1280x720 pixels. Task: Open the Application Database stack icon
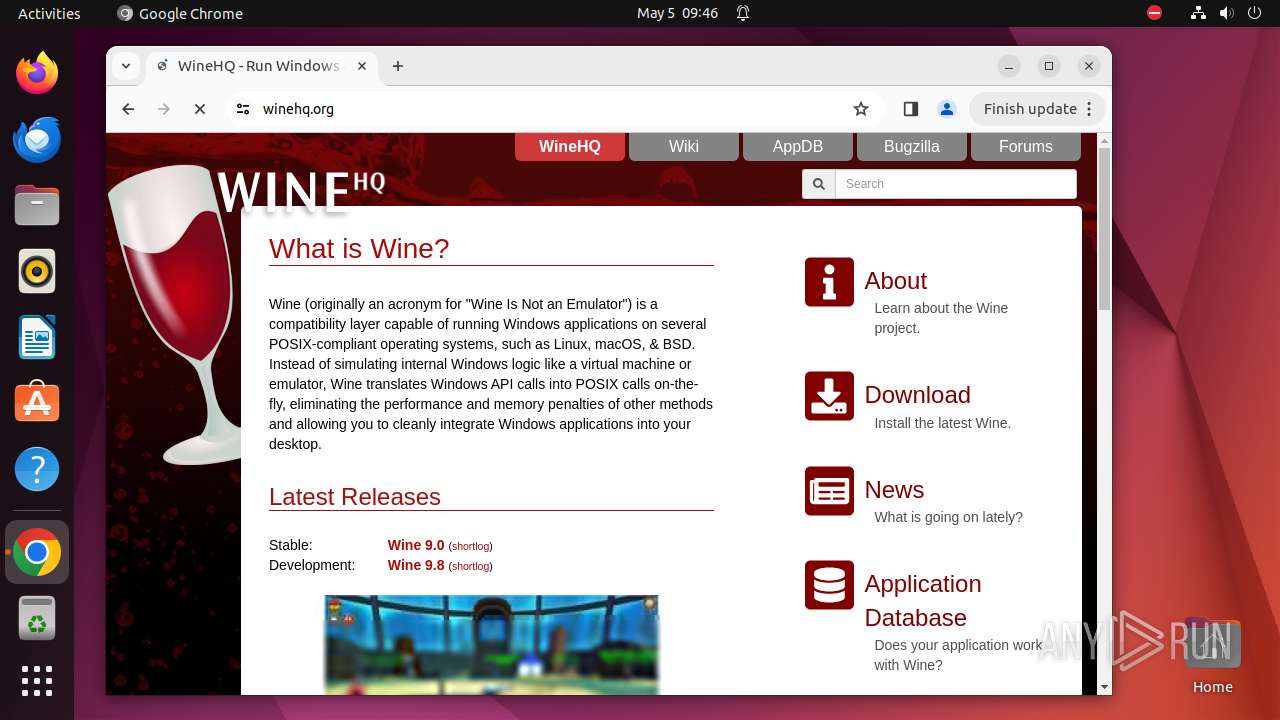(829, 585)
